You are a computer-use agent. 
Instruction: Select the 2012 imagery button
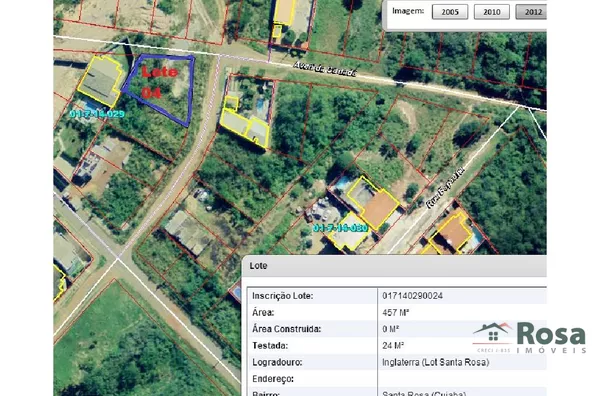coord(531,12)
